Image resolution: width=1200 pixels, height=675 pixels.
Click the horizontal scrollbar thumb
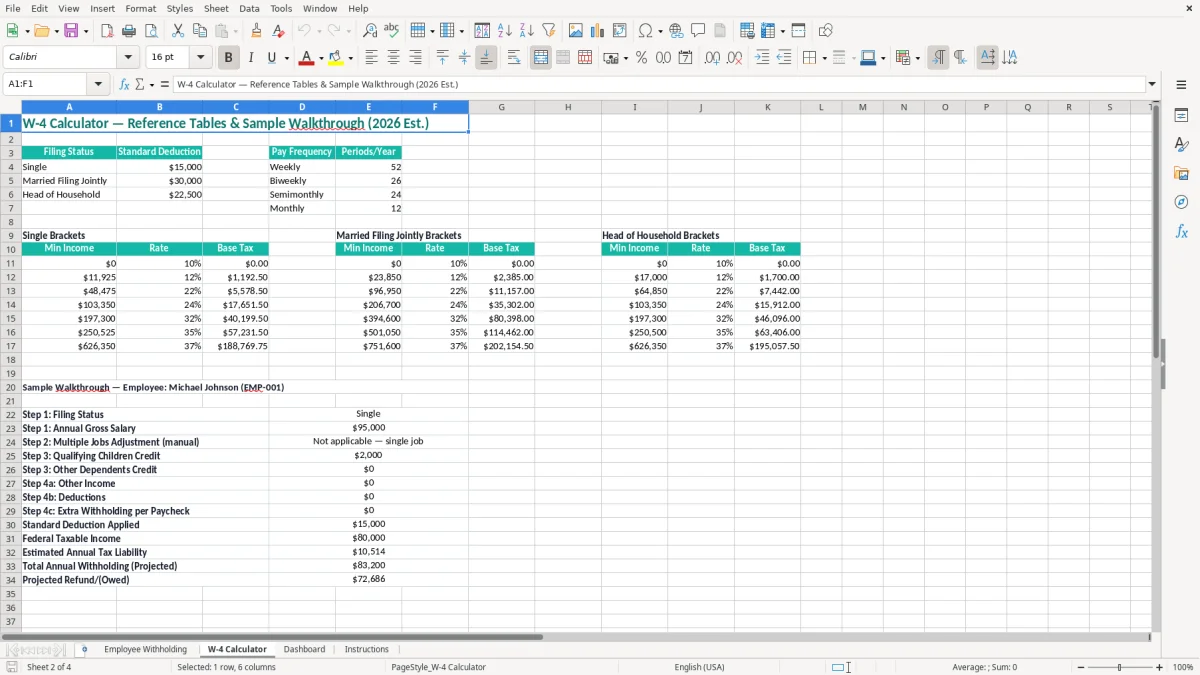(x=272, y=636)
